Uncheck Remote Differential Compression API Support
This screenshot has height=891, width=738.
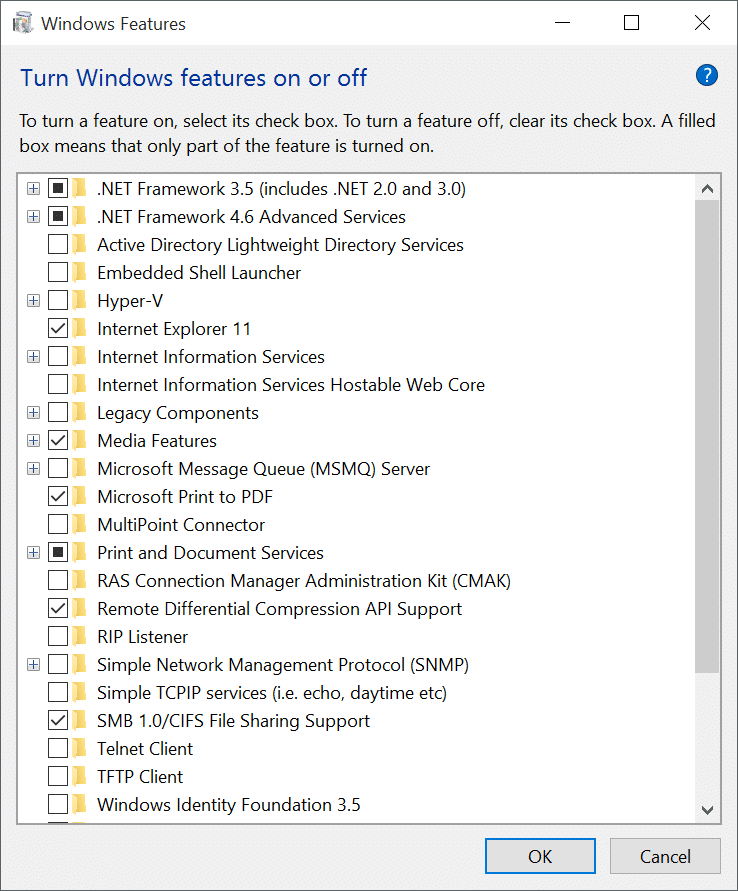click(58, 608)
